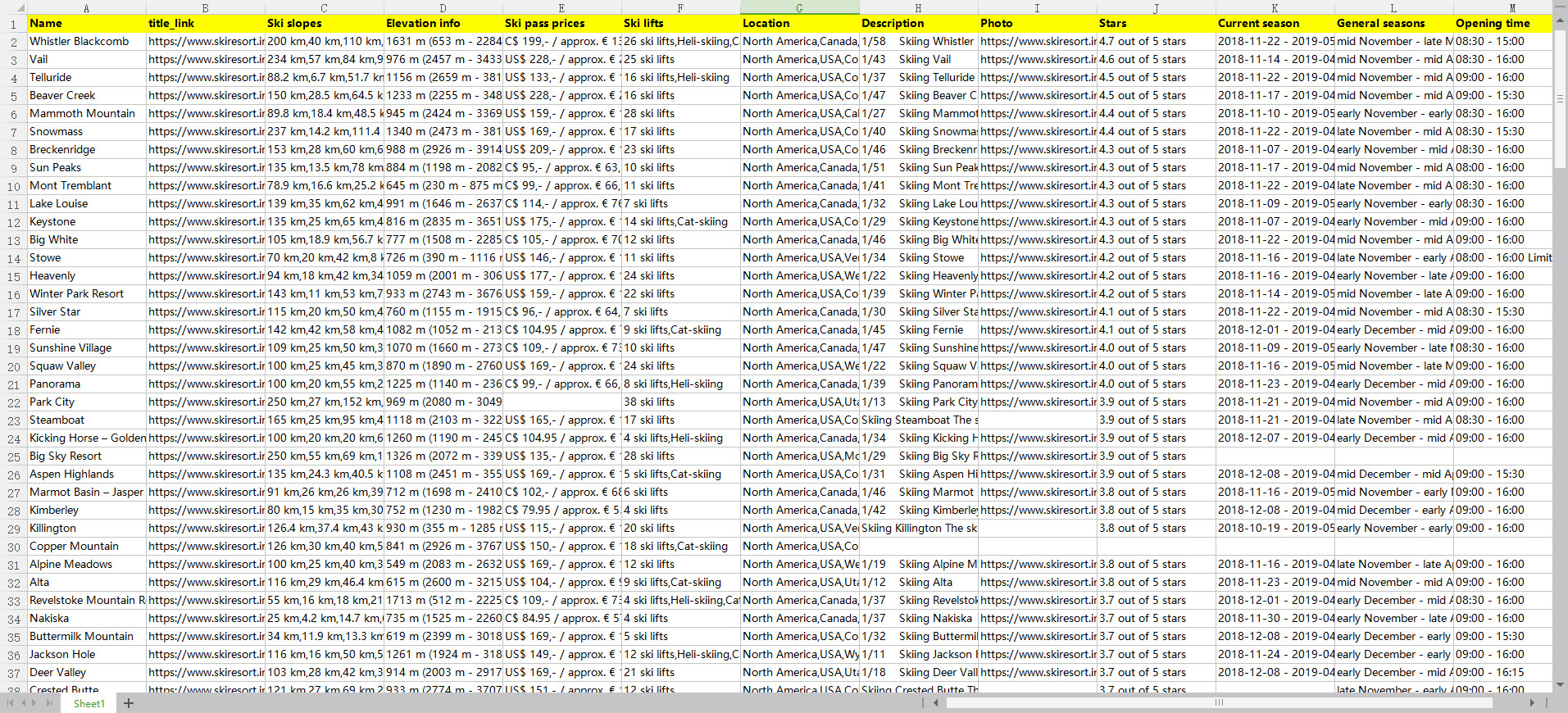Image resolution: width=1568 pixels, height=713 pixels.
Task: Open Whistler Blackcomb title link URL
Action: (x=206, y=41)
